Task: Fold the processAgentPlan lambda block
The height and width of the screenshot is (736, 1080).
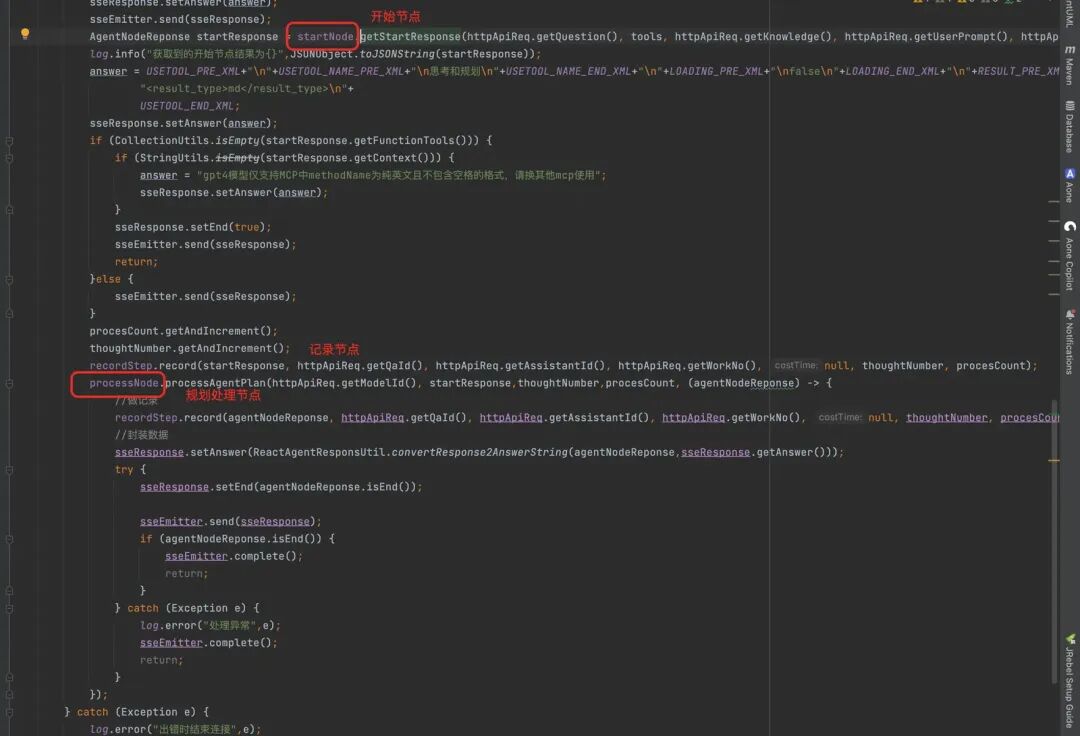Action: pyautogui.click(x=10, y=383)
